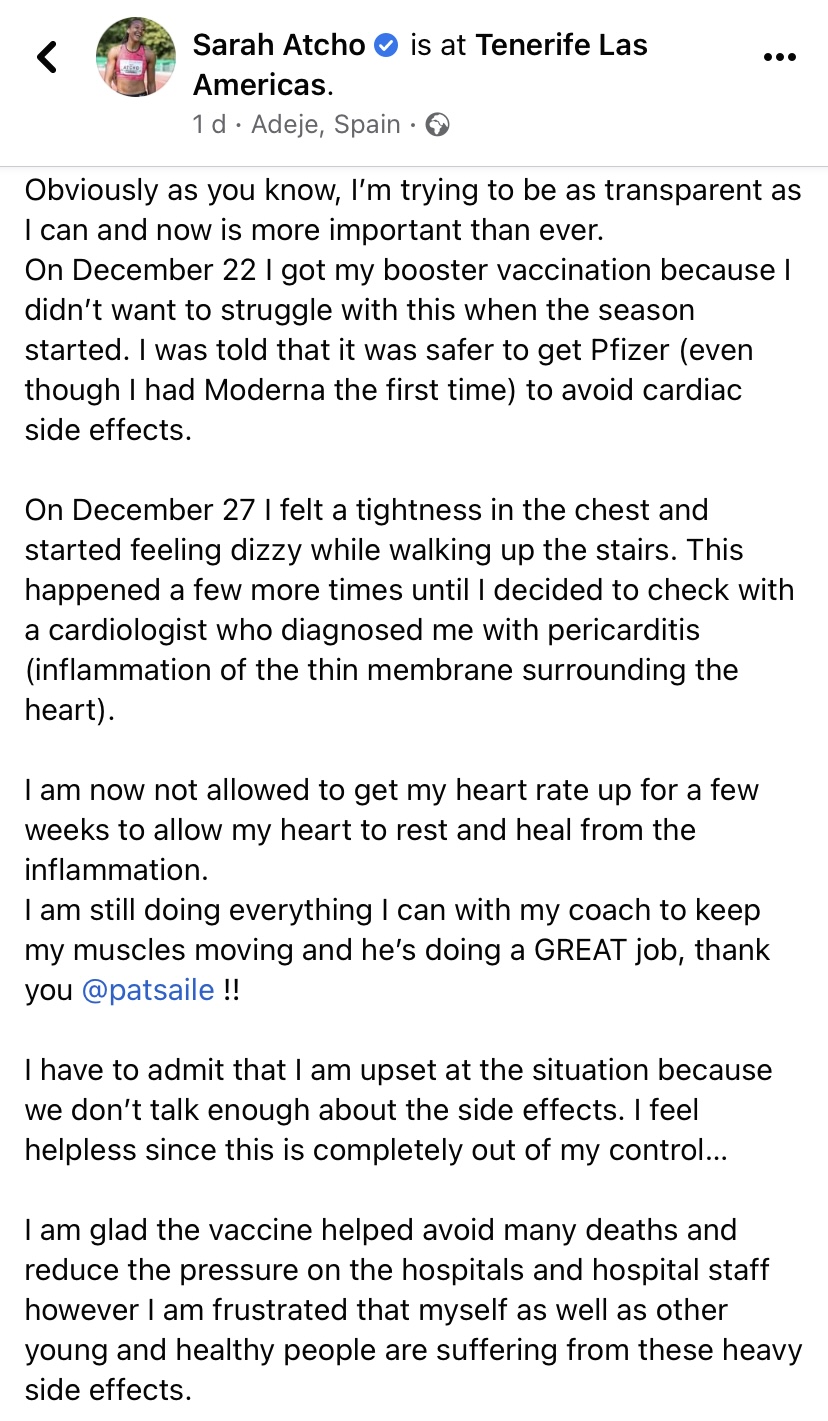Tap the globe public privacy icon
This screenshot has height=1421, width=828.
[x=437, y=125]
